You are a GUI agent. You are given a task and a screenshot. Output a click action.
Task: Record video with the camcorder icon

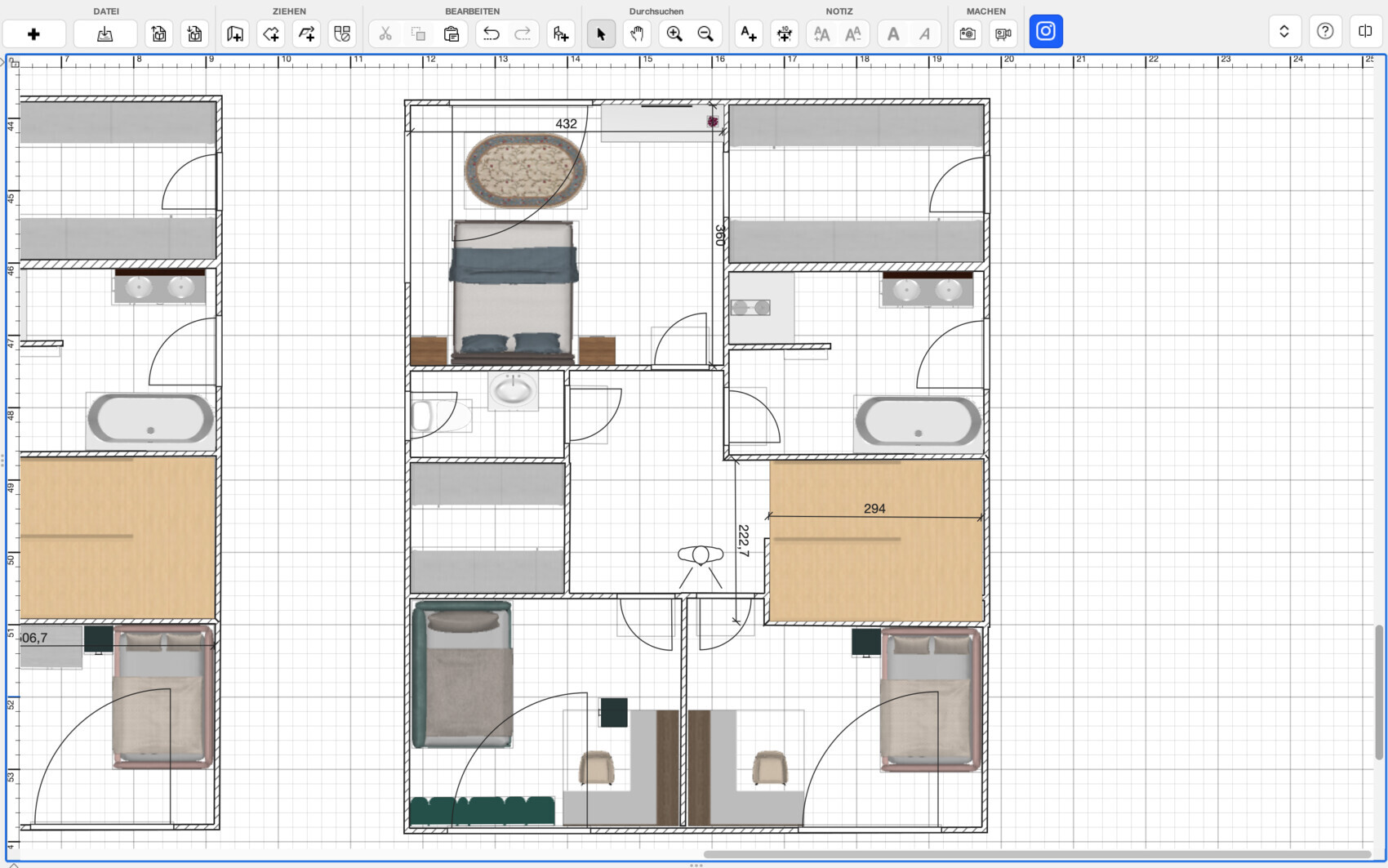click(1003, 34)
